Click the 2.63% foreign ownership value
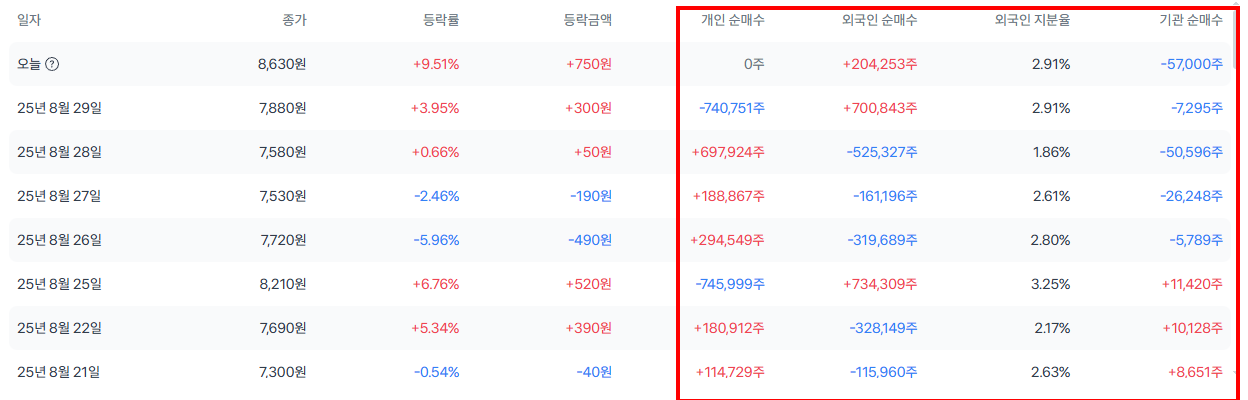The image size is (1248, 400). pos(1050,372)
